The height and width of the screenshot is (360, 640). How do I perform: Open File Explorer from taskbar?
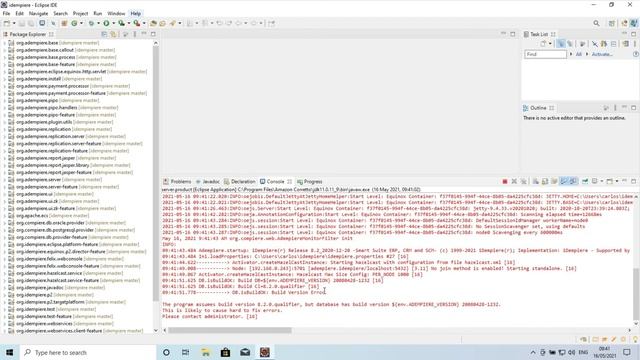coord(206,352)
